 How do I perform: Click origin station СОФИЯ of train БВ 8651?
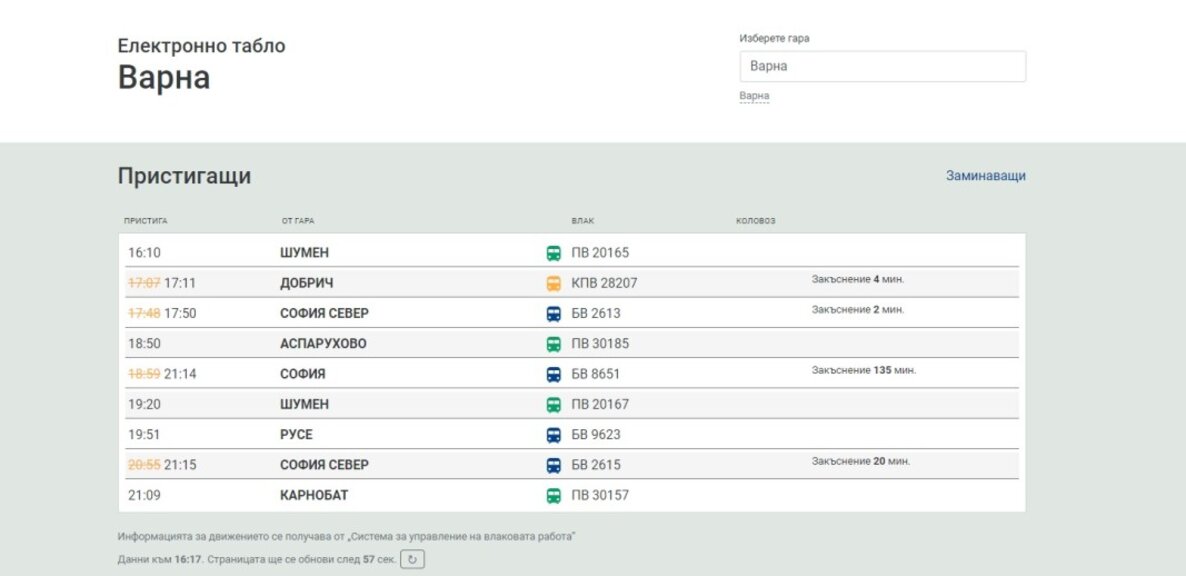(303, 374)
